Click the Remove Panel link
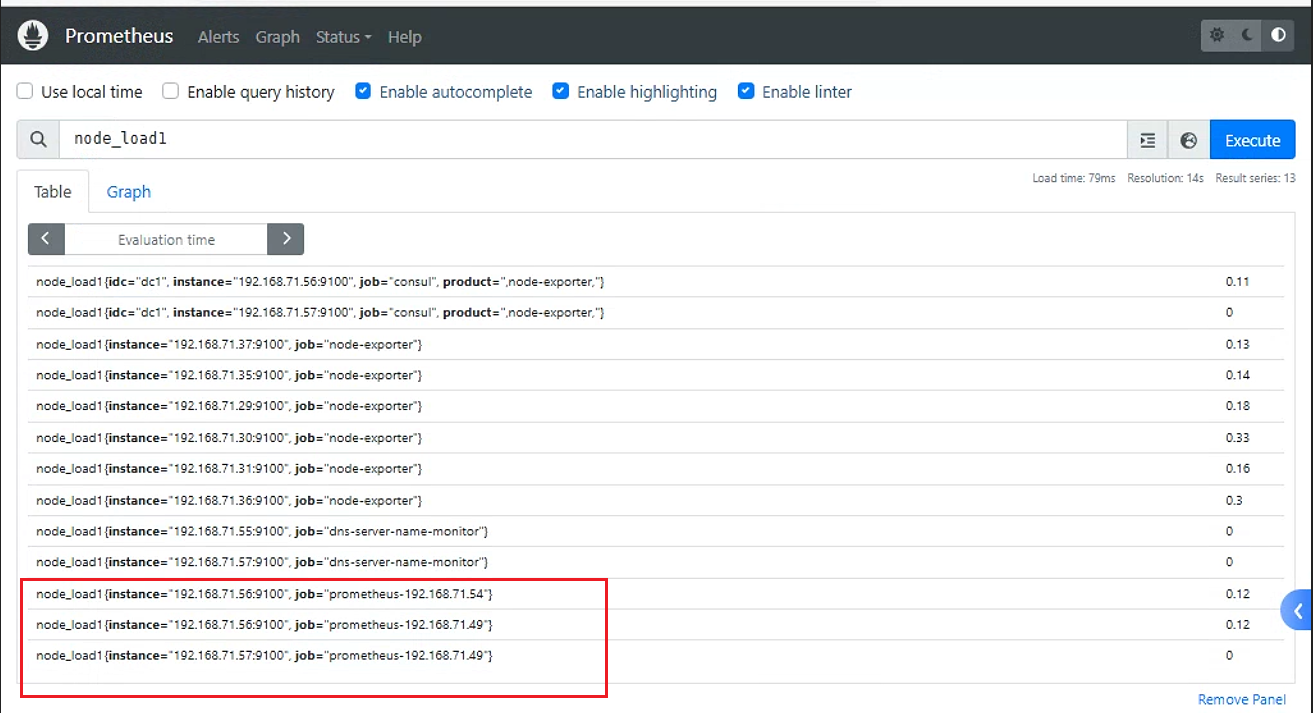Image resolution: width=1313 pixels, height=713 pixels. click(1242, 699)
